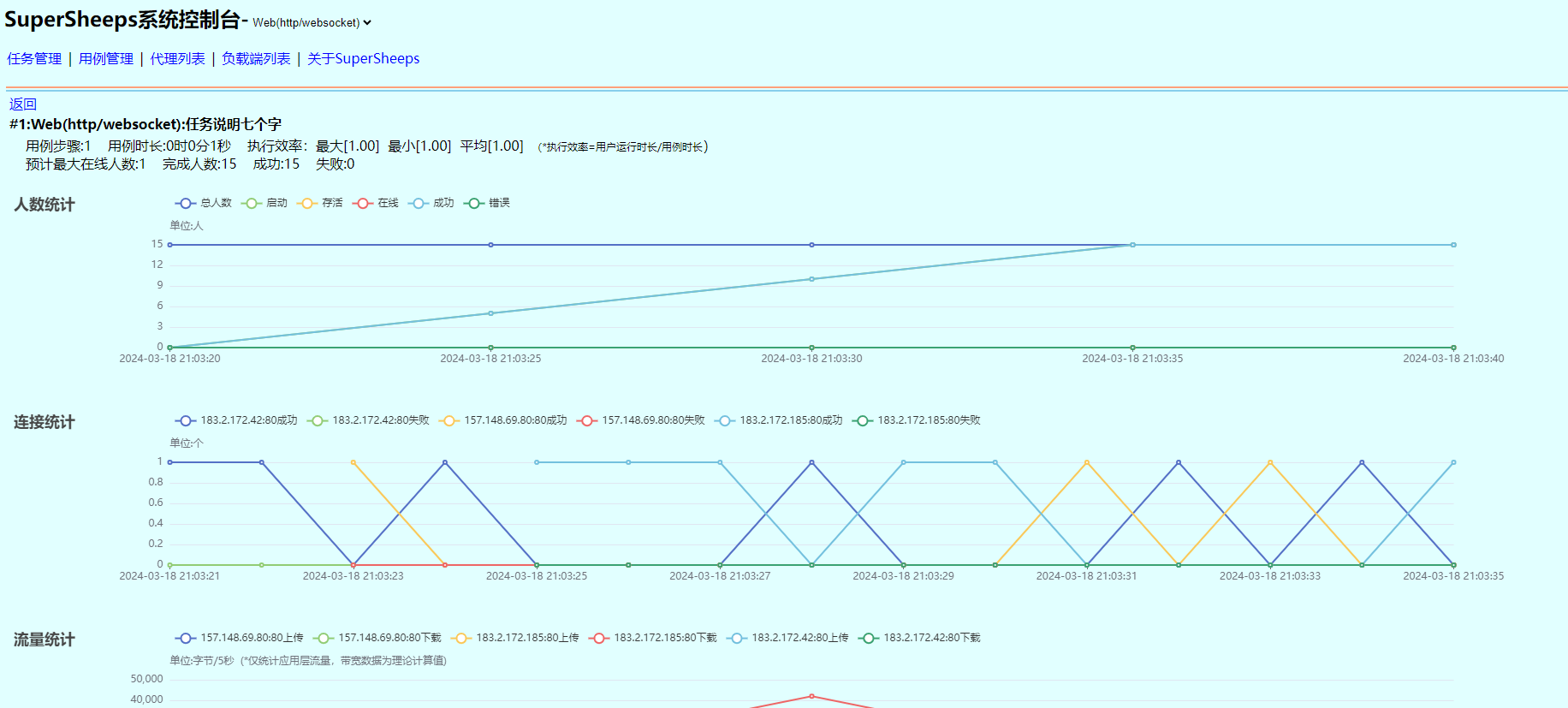Screen dimensions: 1568x708
Task: Open the Web(http/websocket) protocol dropdown
Action: (x=312, y=23)
